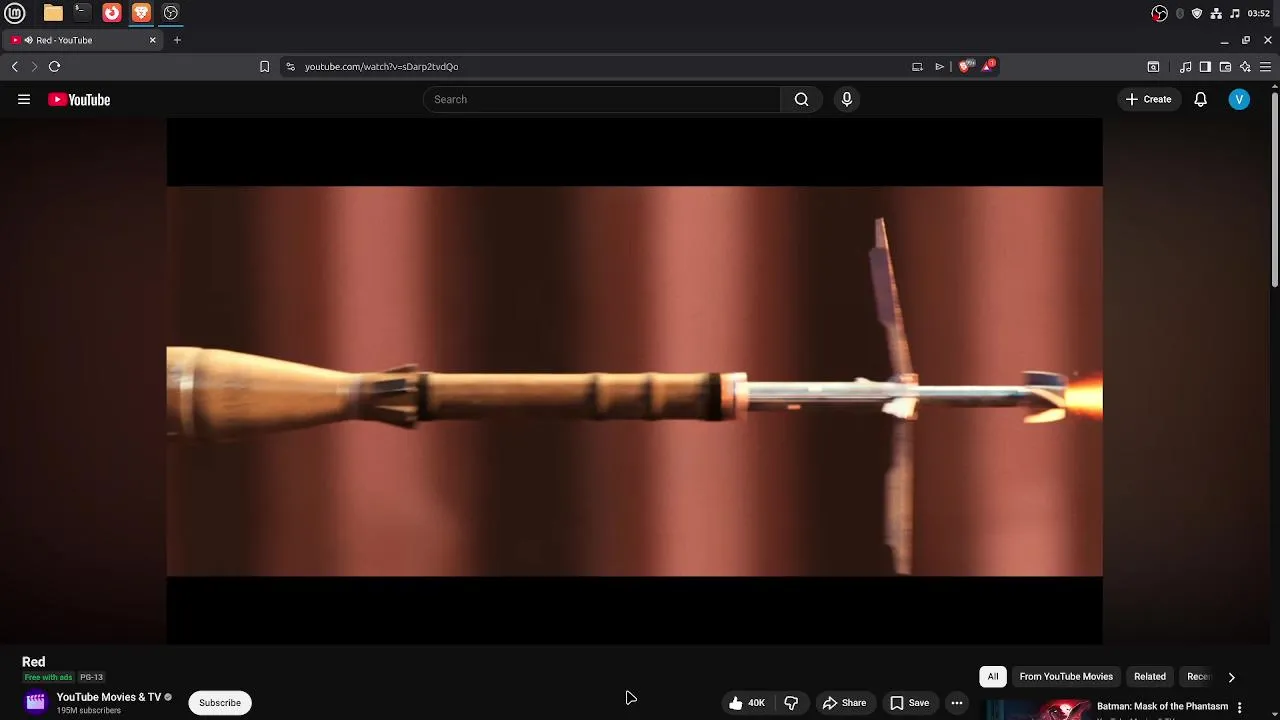1280x720 pixels.
Task: Dislike this video
Action: [x=791, y=703]
